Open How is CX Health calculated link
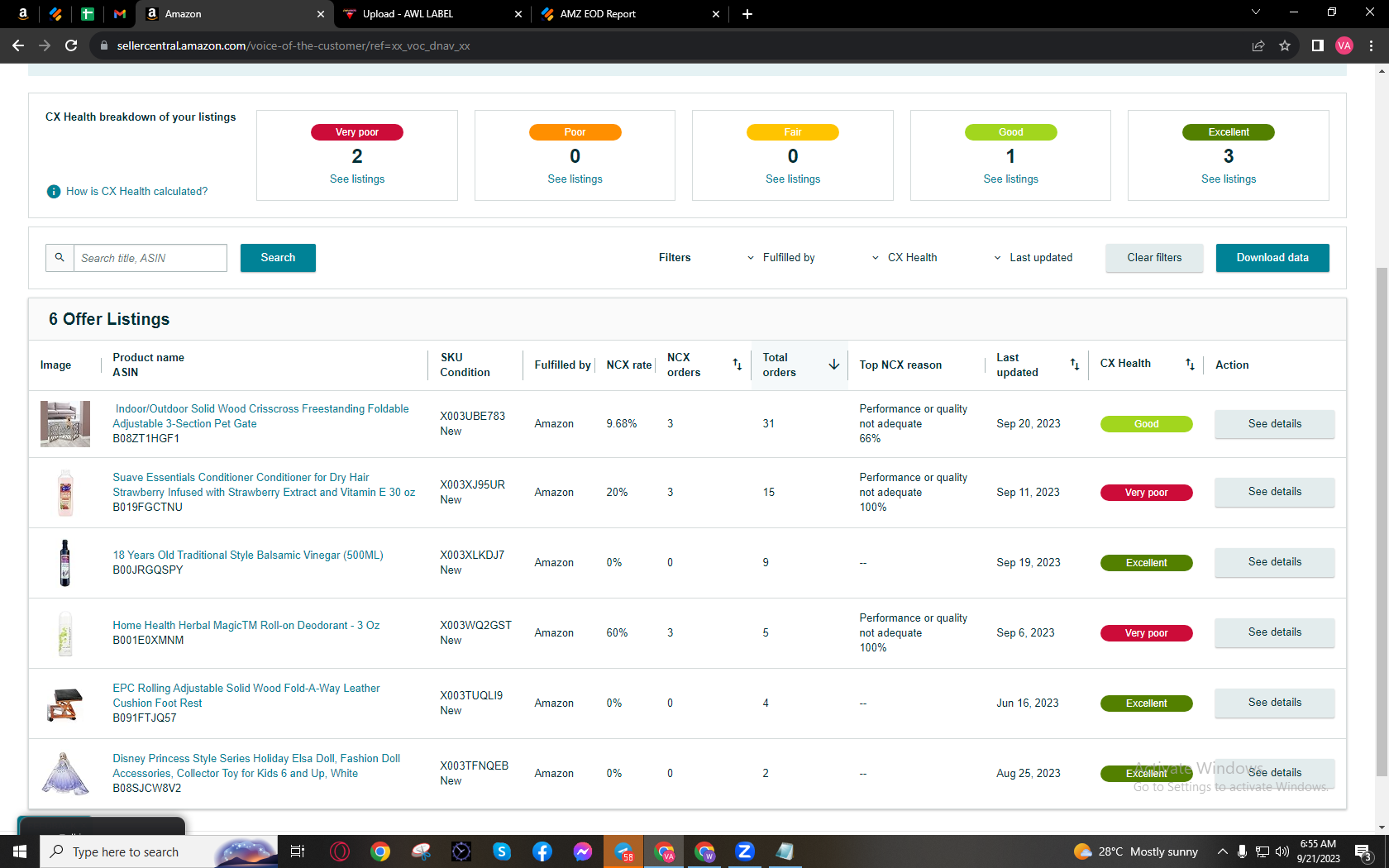Screen dimensions: 1389x868 coord(137,192)
